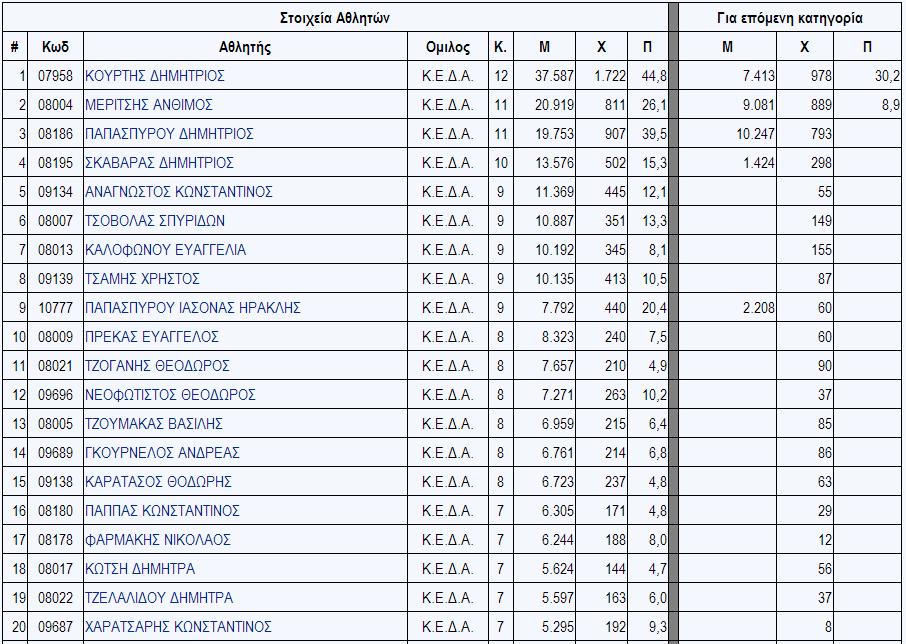This screenshot has width=906, height=644.
Task: Open ΑΝΑΓΝΩΣΤΟΣ ΚΩΝΣΤΑΝΤΙΝΟΣ profile link
Action: [179, 191]
